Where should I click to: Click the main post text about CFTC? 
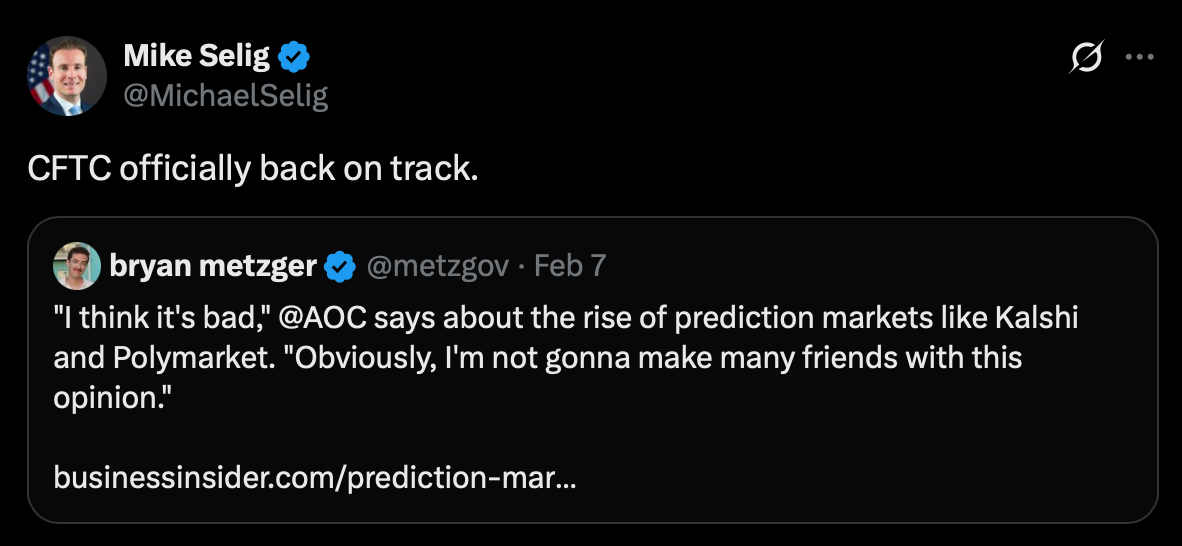pyautogui.click(x=252, y=168)
